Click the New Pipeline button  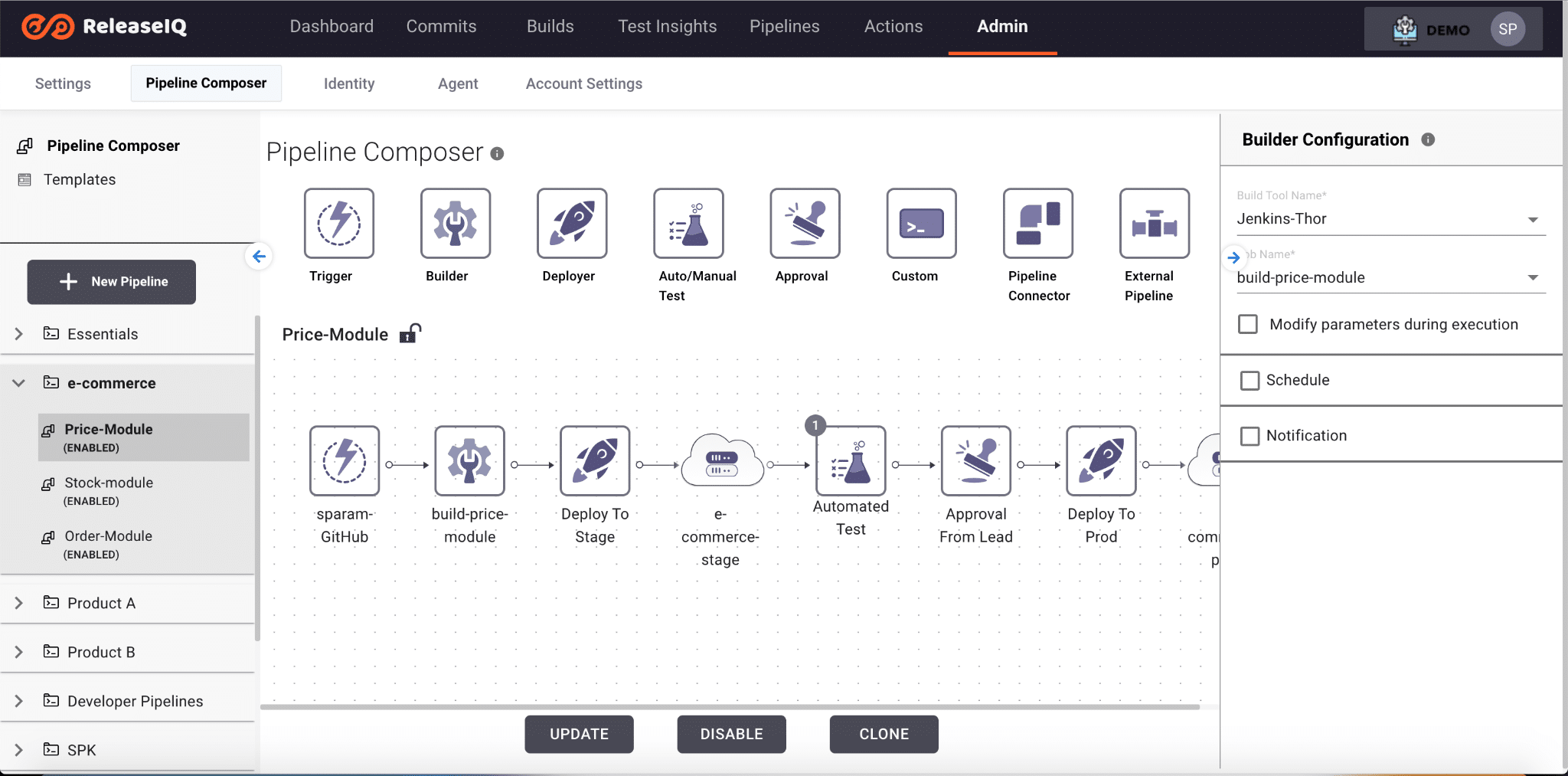coord(112,282)
